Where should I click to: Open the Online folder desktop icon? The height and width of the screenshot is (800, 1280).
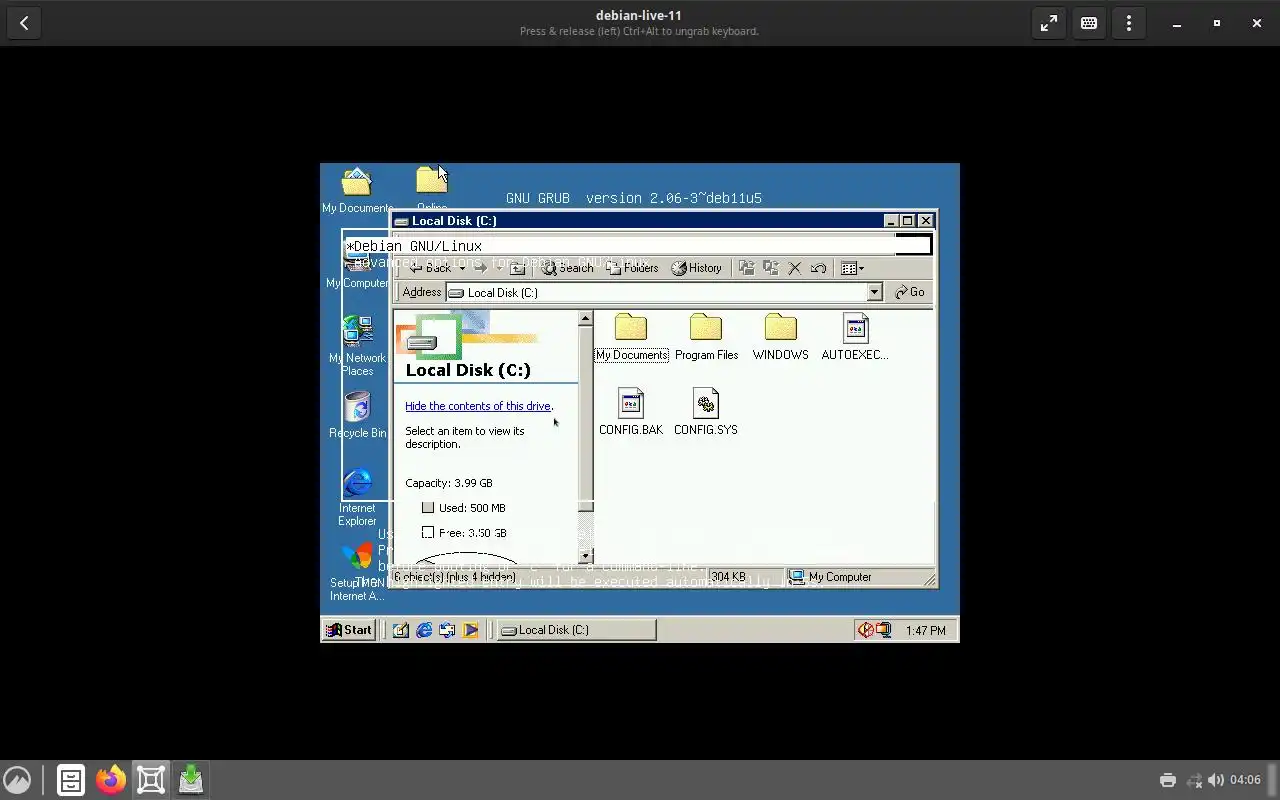tap(432, 189)
